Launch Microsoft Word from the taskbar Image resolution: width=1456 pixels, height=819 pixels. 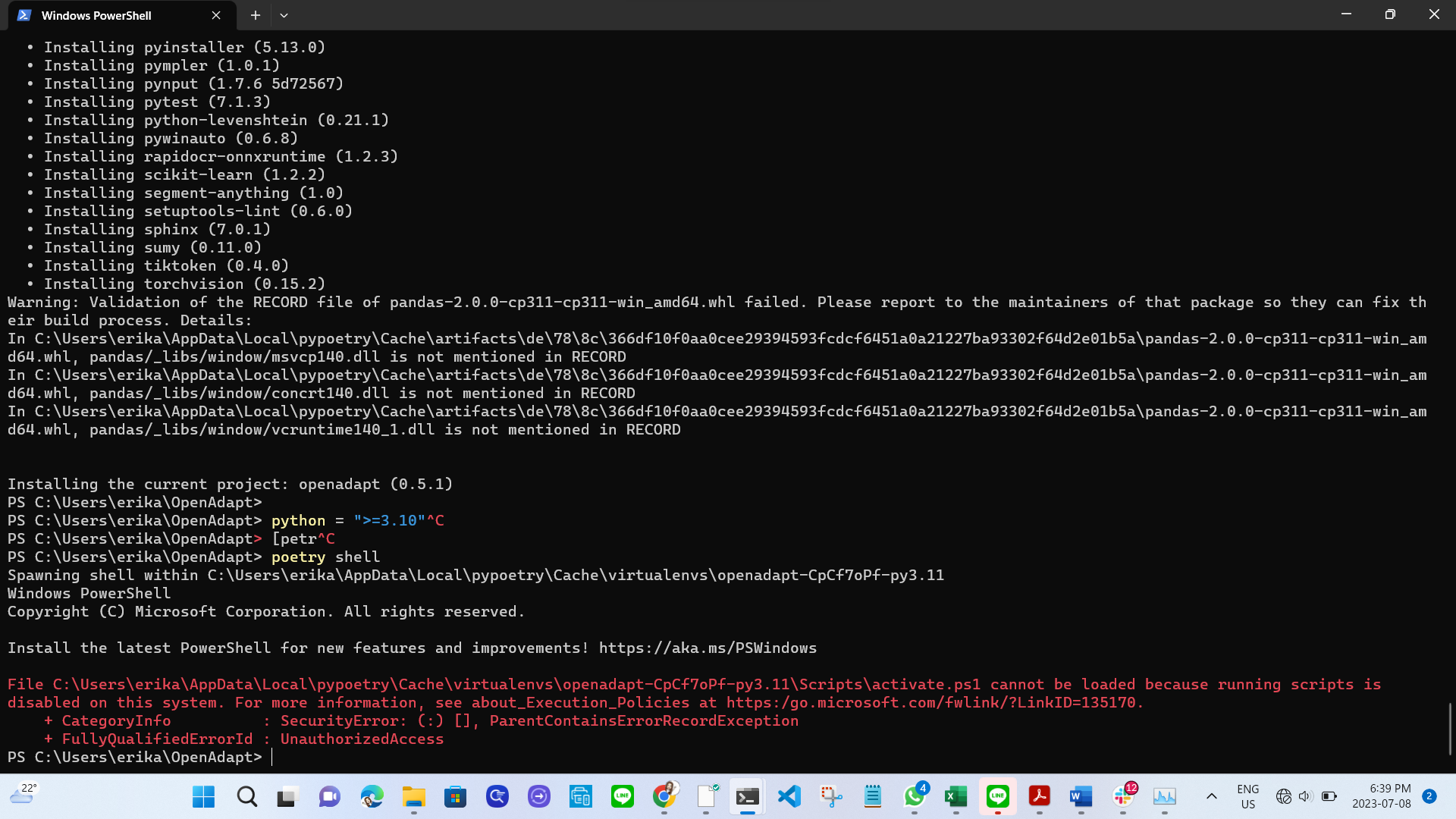pyautogui.click(x=1079, y=796)
